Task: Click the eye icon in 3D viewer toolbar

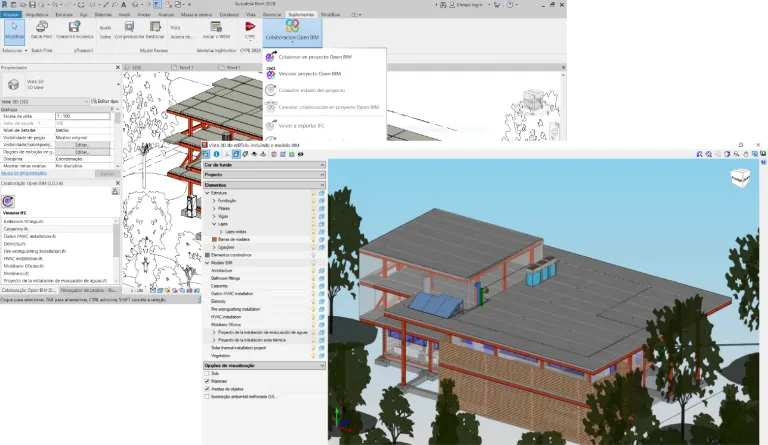Action: 254,154
